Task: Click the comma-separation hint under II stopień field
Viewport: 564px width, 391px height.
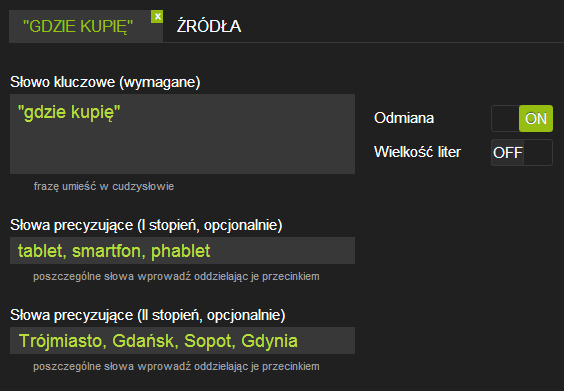Action: [x=176, y=366]
